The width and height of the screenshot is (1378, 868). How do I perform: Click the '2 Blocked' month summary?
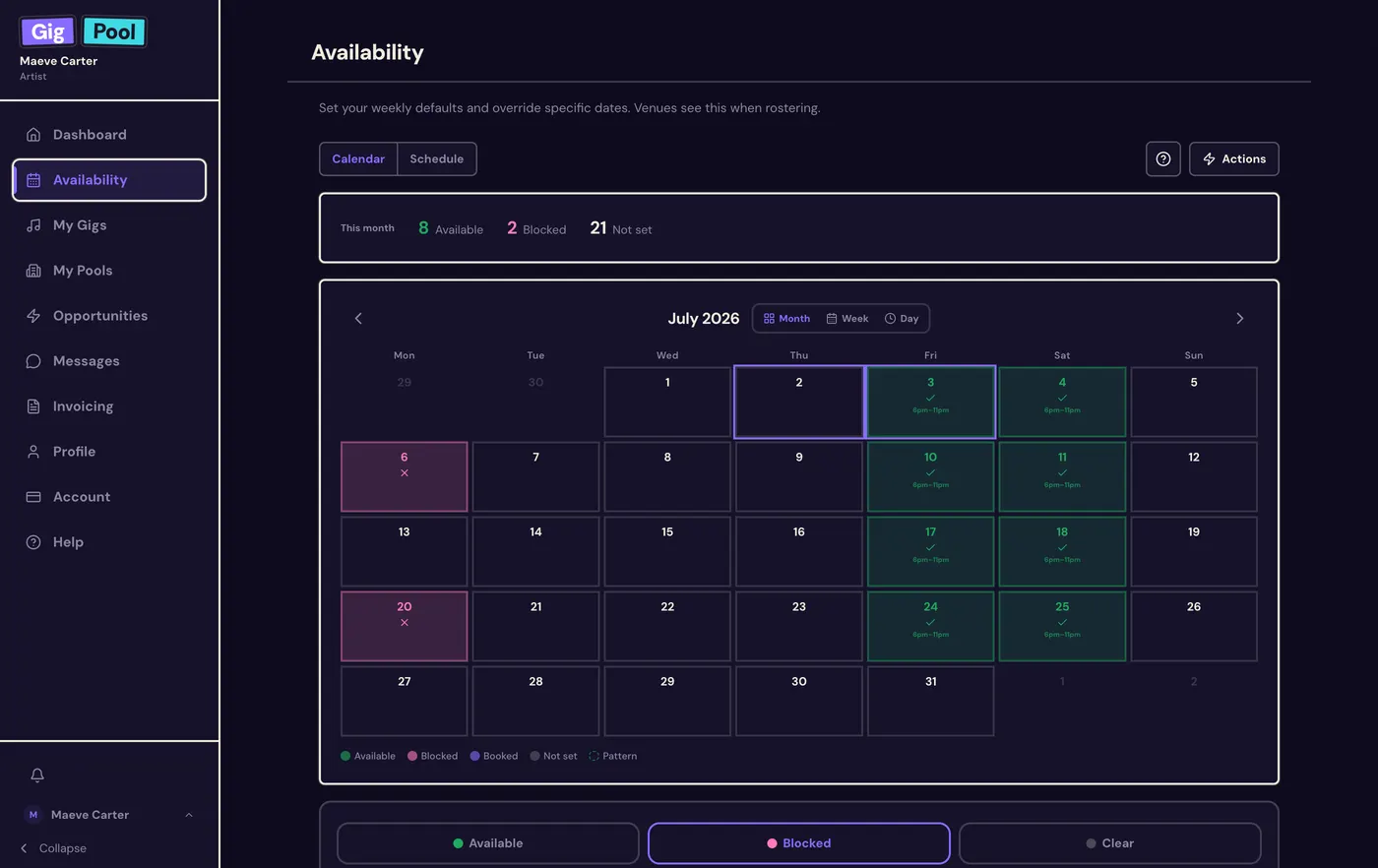coord(536,228)
